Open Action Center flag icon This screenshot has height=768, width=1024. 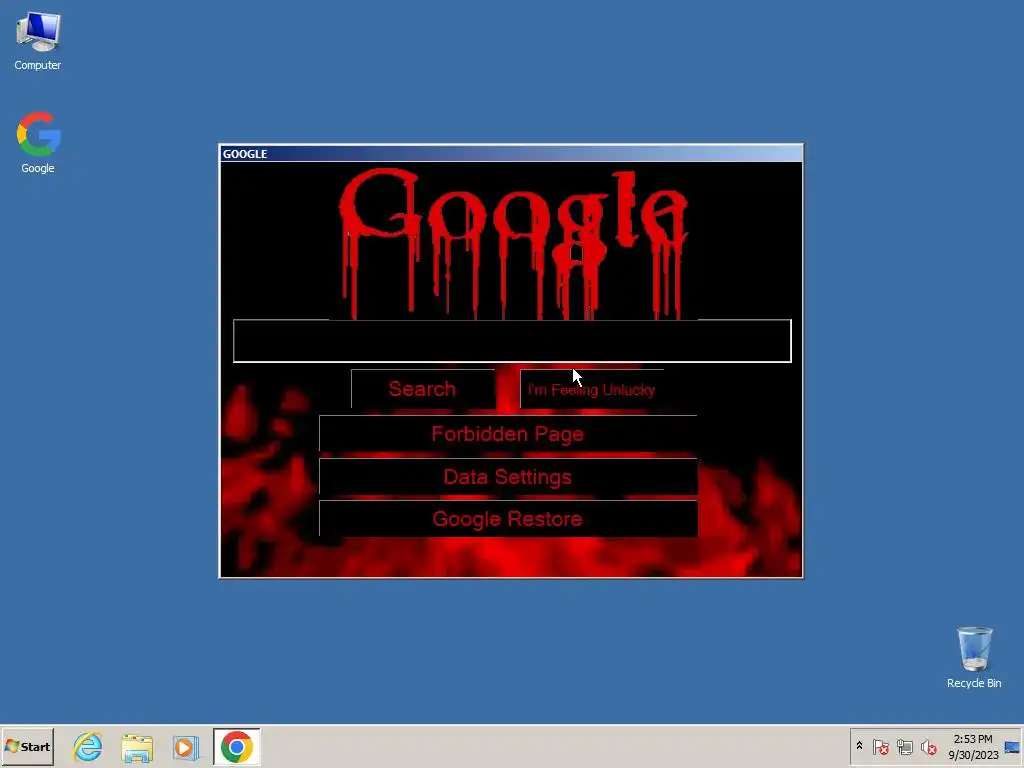(880, 746)
